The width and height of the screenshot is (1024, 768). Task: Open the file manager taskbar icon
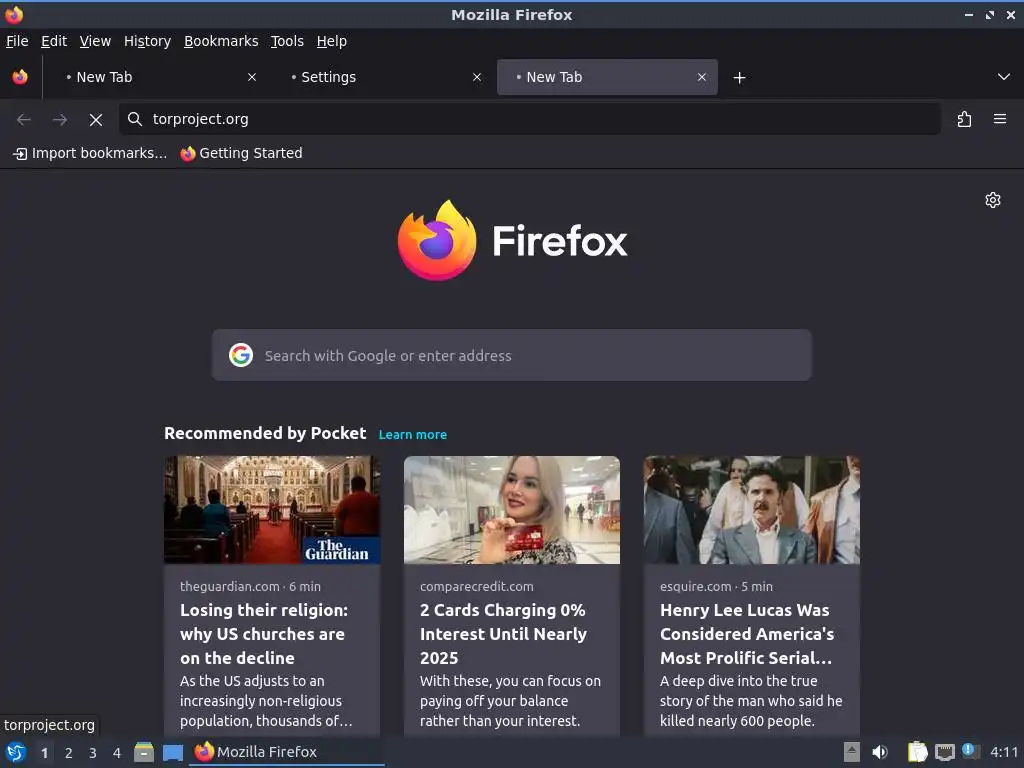144,752
